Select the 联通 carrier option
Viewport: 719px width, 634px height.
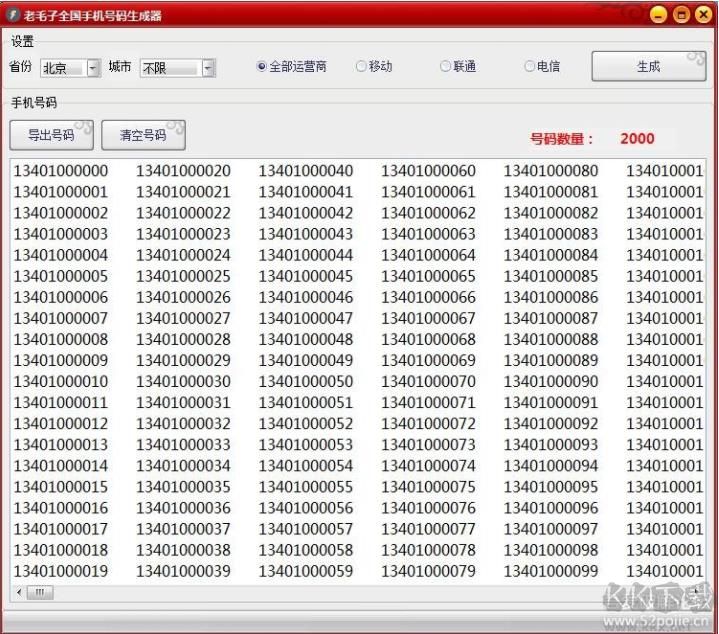click(x=445, y=67)
